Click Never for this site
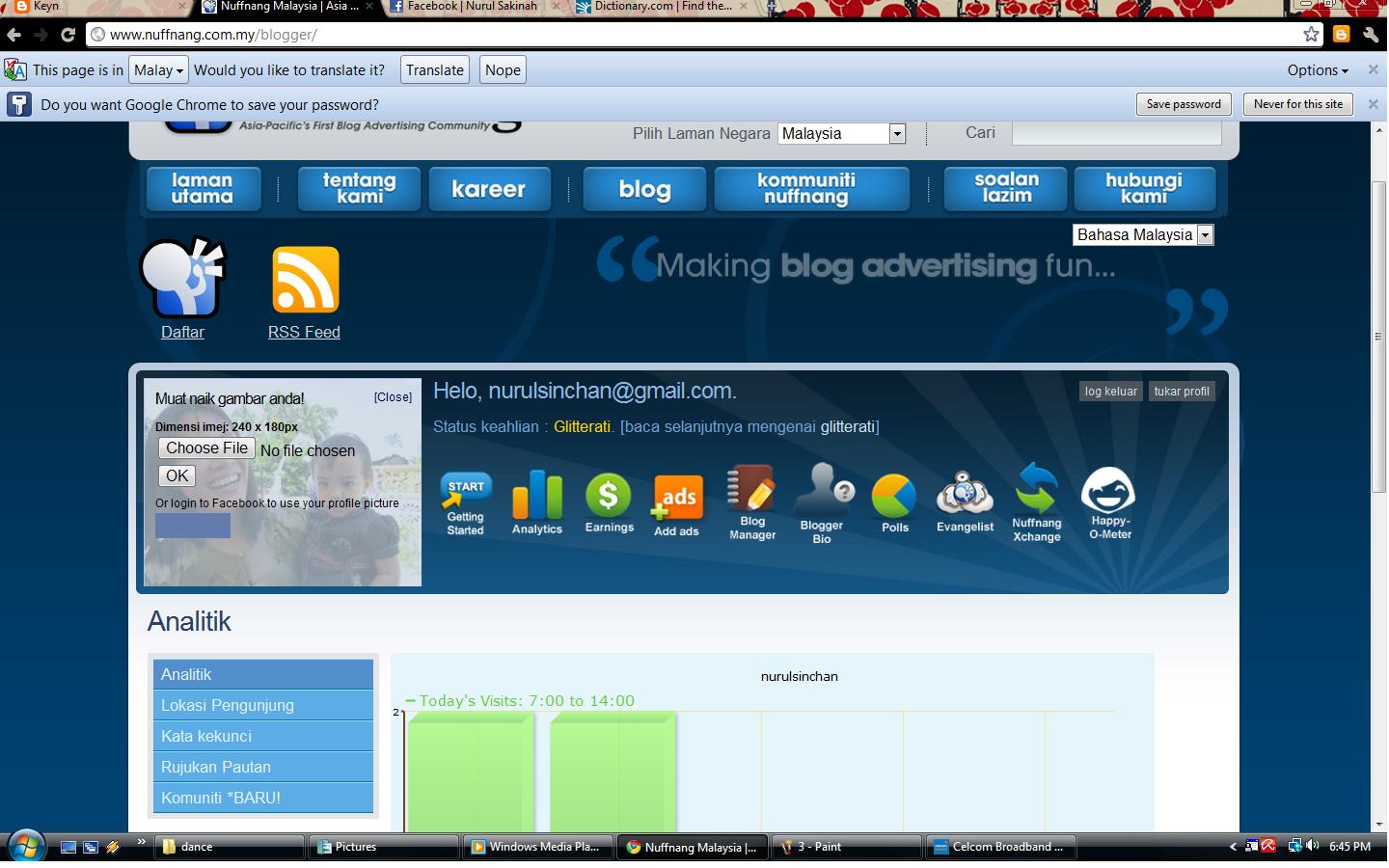Viewport: 1389px width, 868px height. [1298, 104]
